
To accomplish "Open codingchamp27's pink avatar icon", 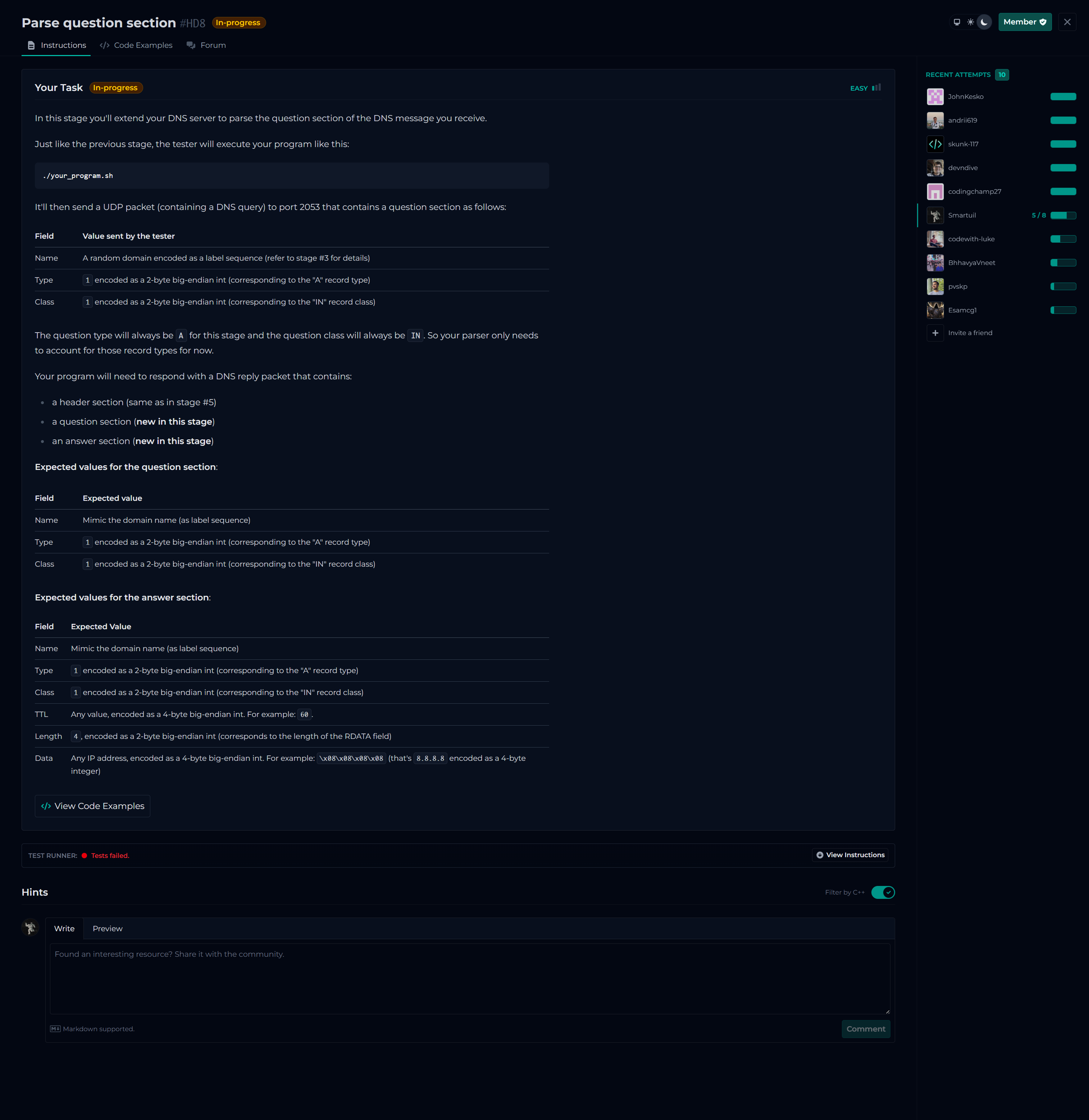I will (x=935, y=192).
